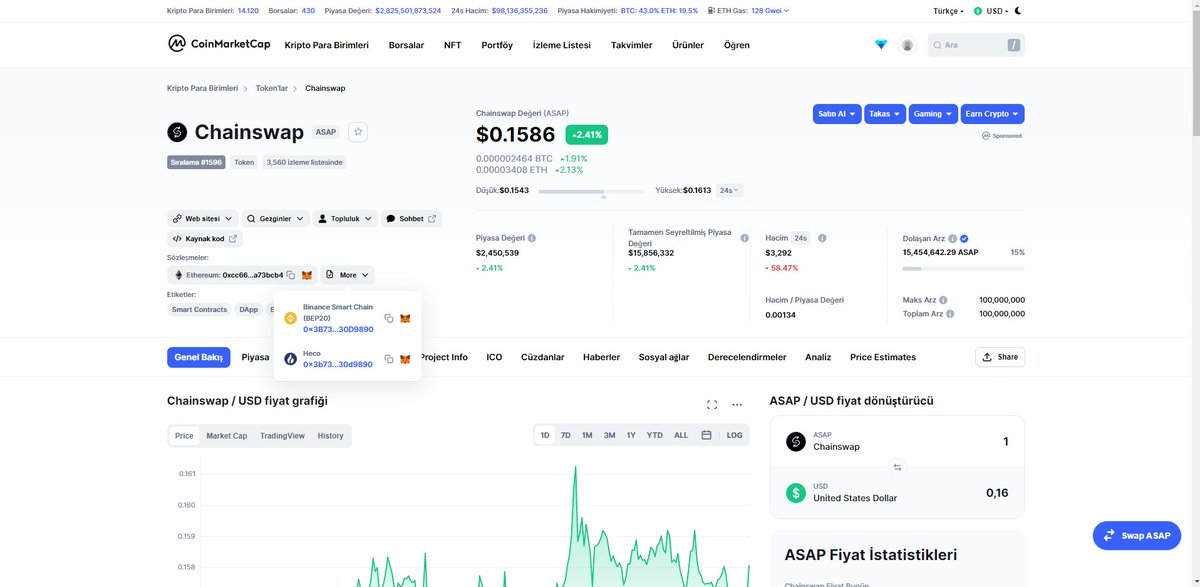This screenshot has height=587, width=1200.
Task: Expand the Web sitesi dropdown
Action: 202,219
